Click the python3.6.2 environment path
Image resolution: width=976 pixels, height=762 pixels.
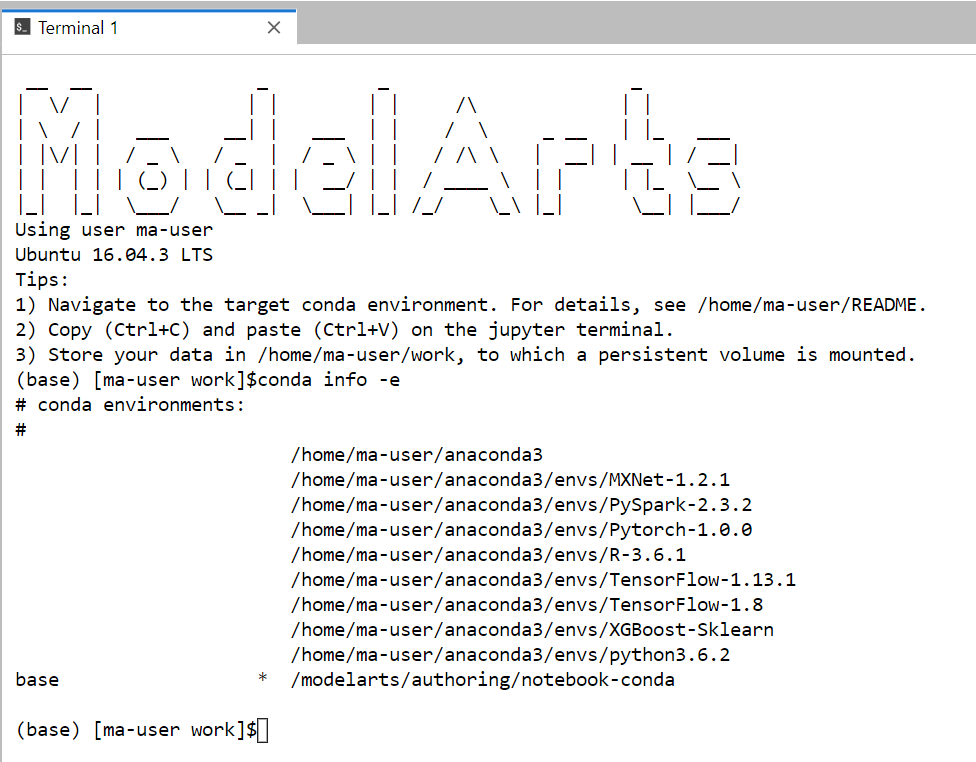pos(510,655)
